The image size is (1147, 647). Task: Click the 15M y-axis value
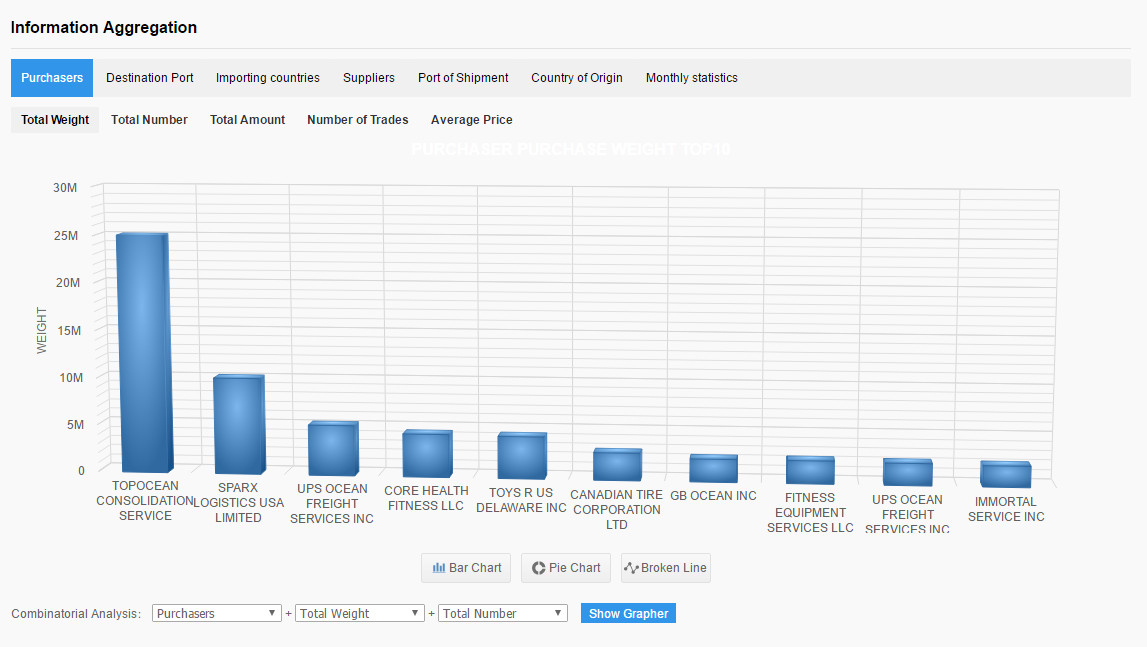coord(69,331)
